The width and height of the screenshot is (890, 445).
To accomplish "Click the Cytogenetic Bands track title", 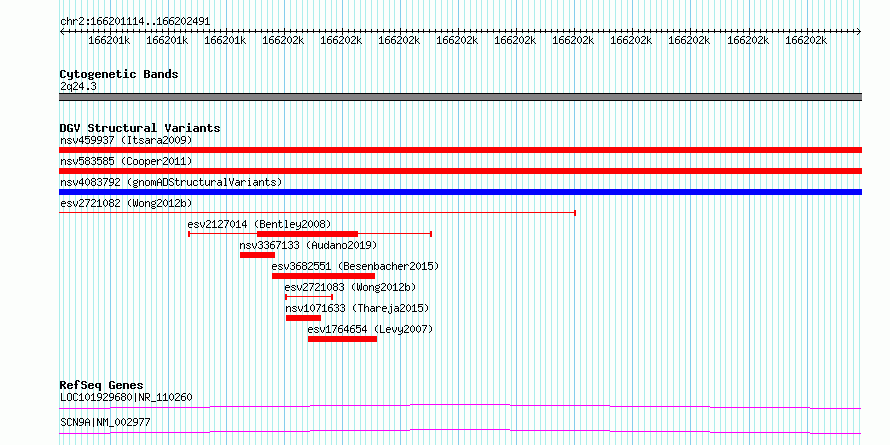I will click(119, 74).
